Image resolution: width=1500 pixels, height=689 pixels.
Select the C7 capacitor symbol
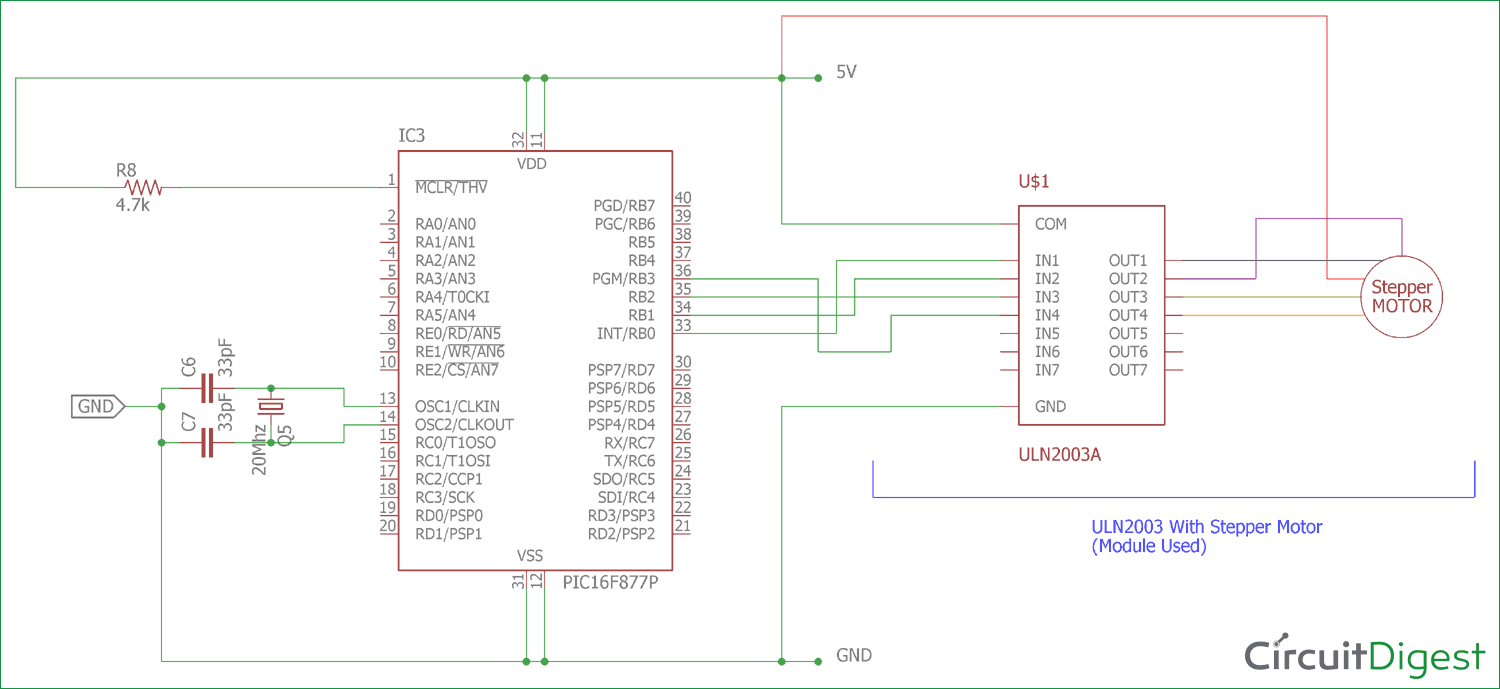(x=207, y=440)
